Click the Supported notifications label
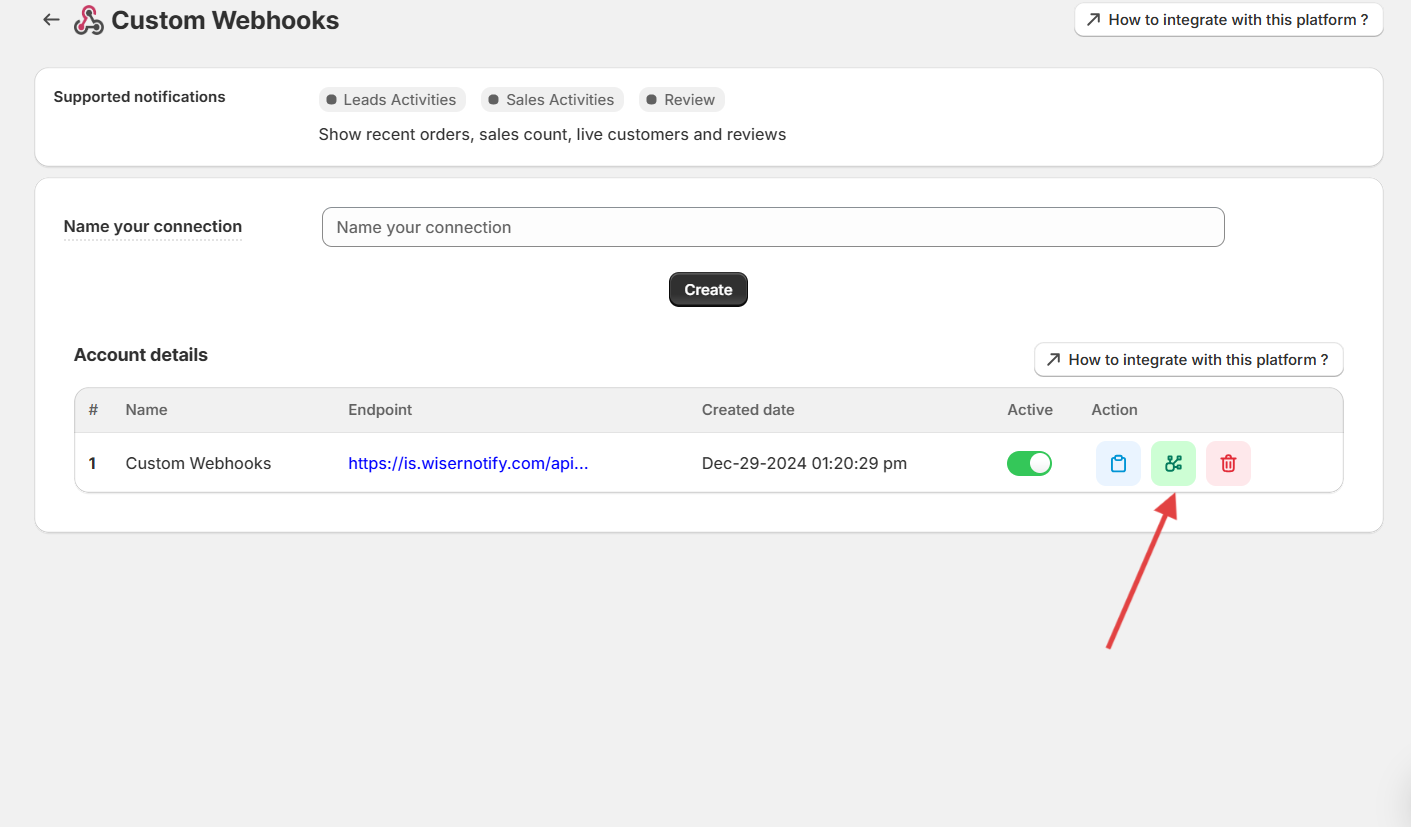The image size is (1411, 827). coord(139,97)
